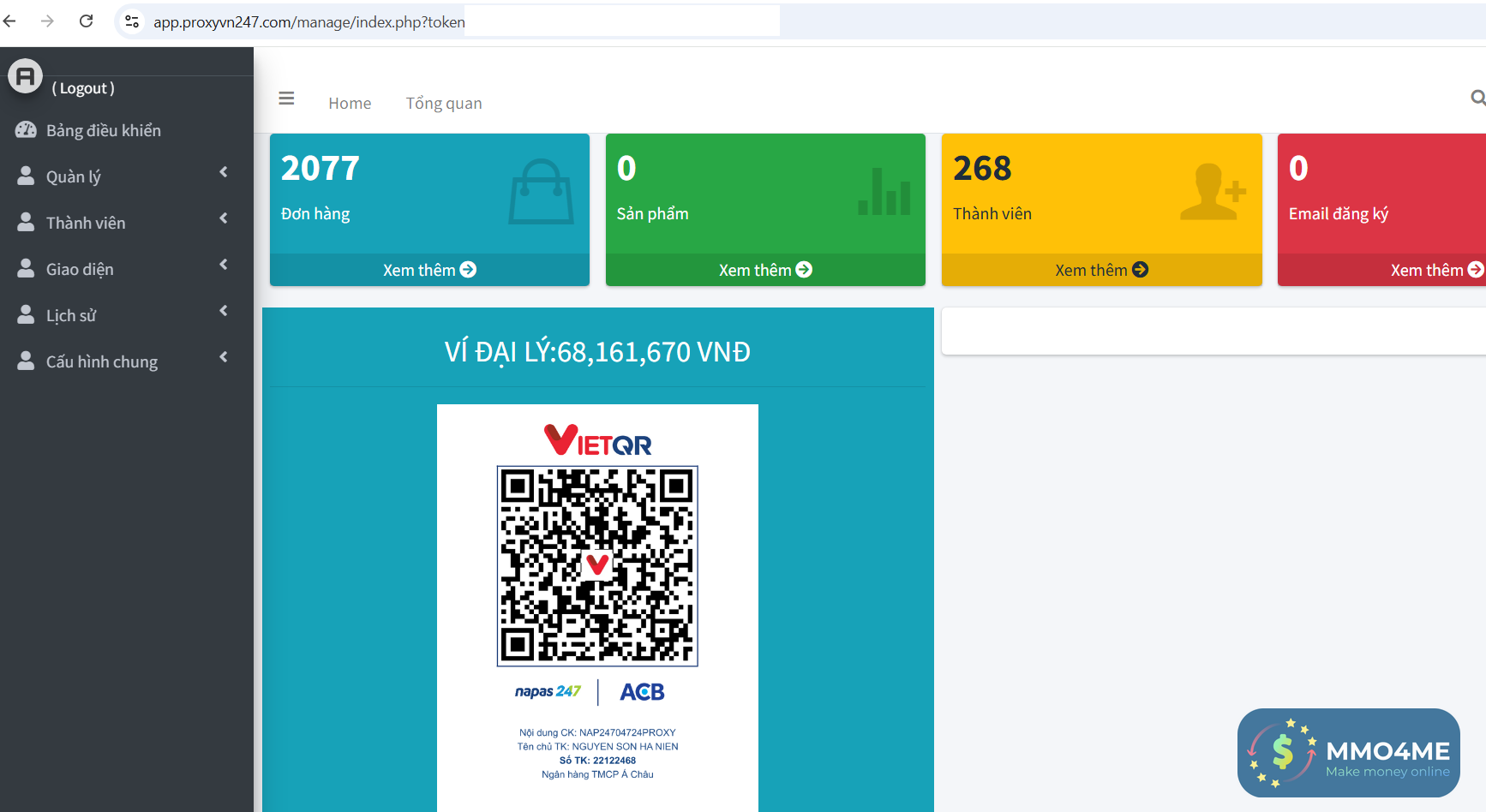Click the Ngân hàng TMCP Á Châu text
Viewport: 1486px width, 812px height.
tap(597, 774)
